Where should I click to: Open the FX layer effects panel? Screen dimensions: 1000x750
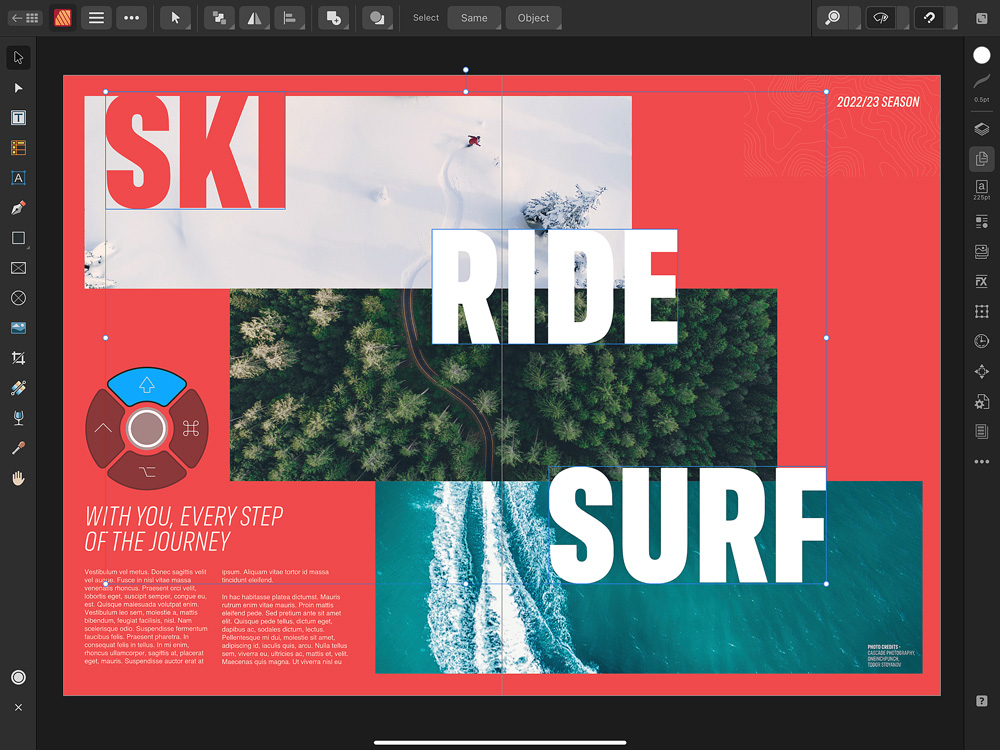[x=981, y=282]
